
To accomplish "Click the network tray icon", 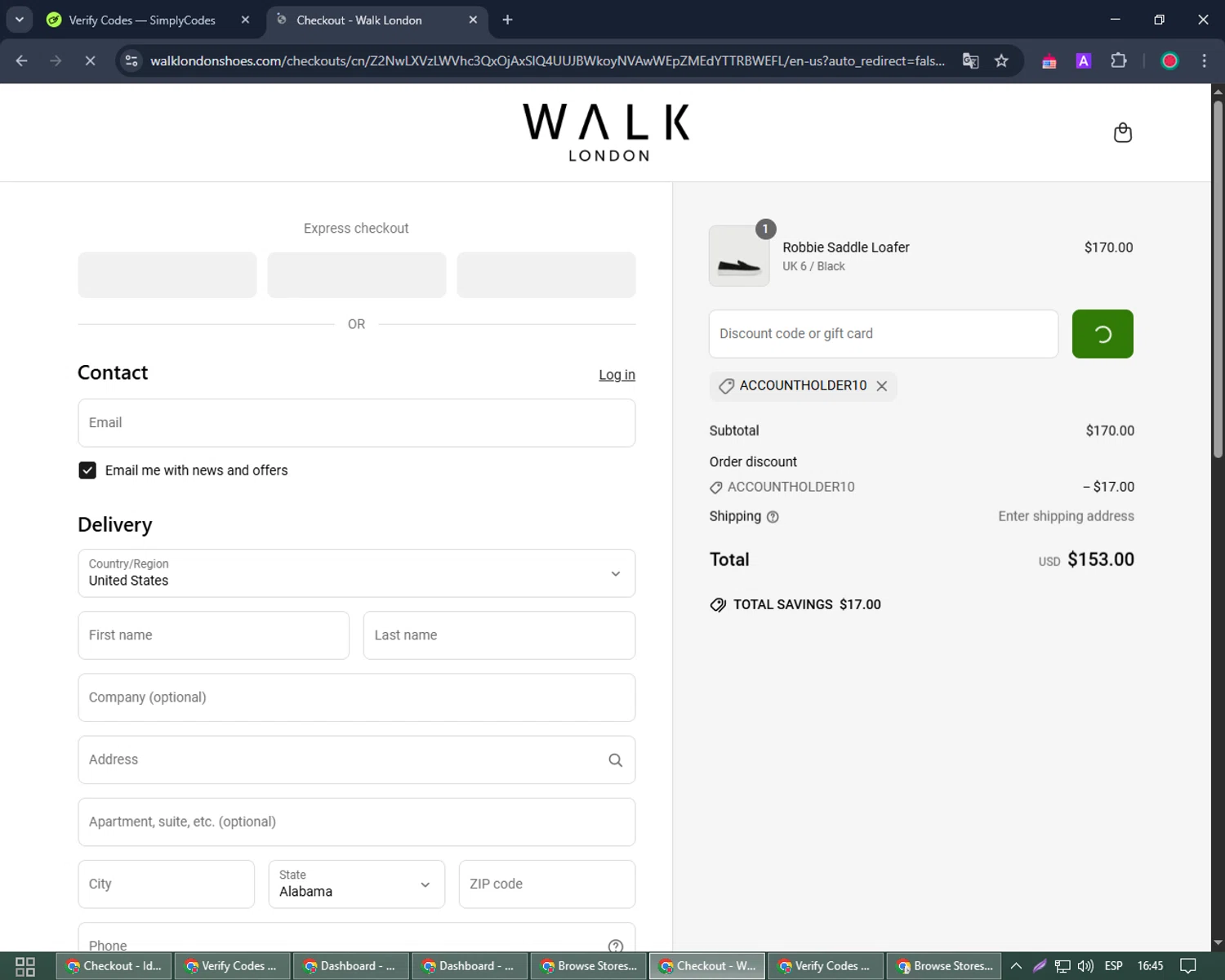I will [1062, 966].
